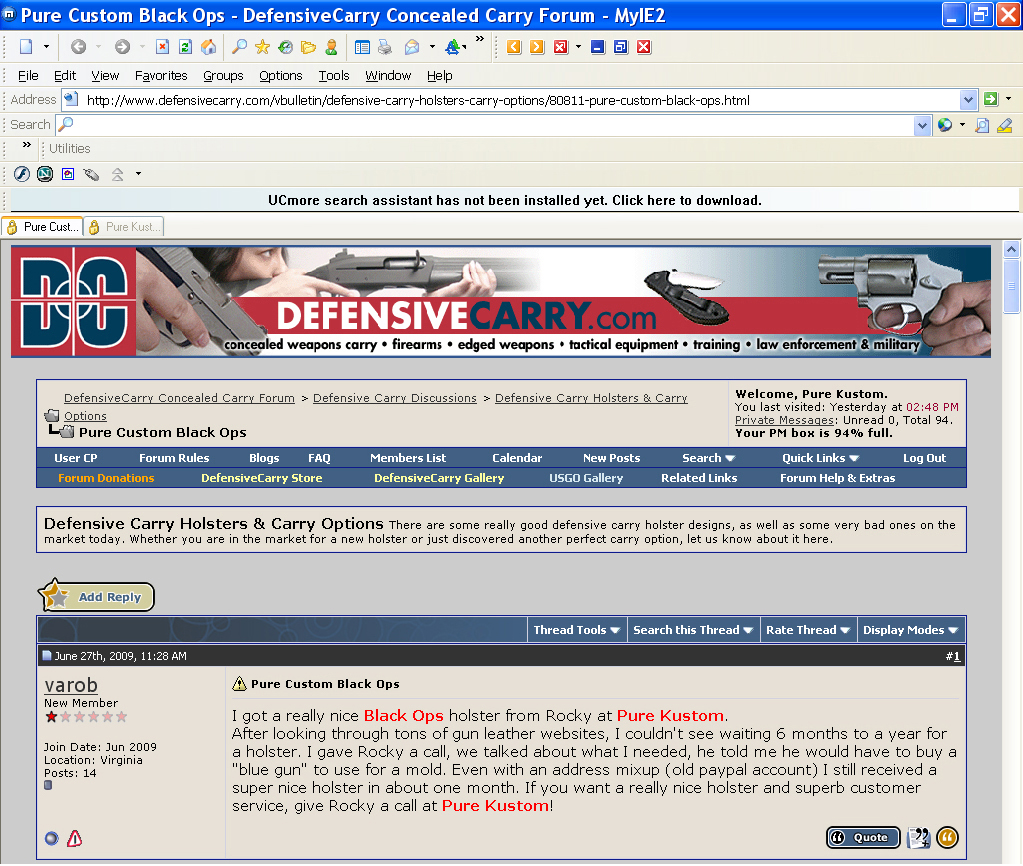This screenshot has height=866, width=1023.
Task: Click the green N icon in utilities bar
Action: pos(45,174)
